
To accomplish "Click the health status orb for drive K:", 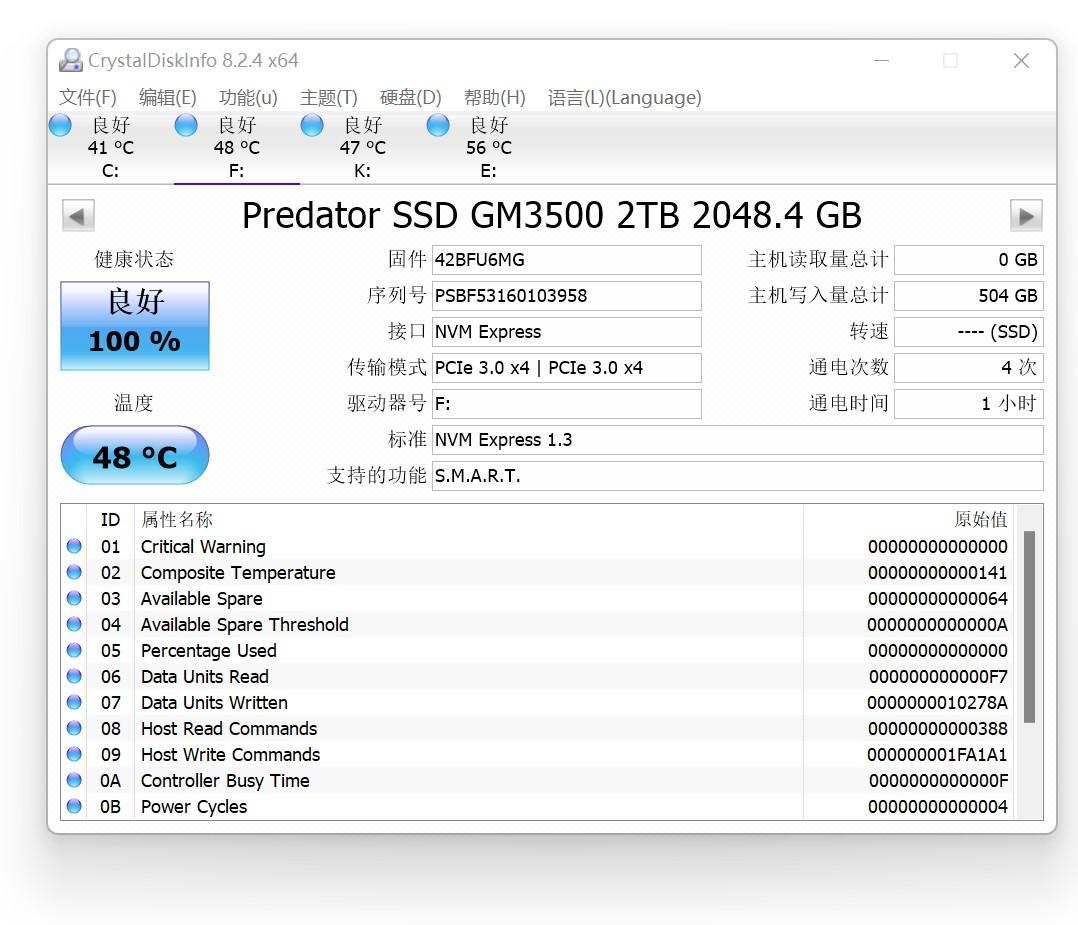I will click(312, 125).
